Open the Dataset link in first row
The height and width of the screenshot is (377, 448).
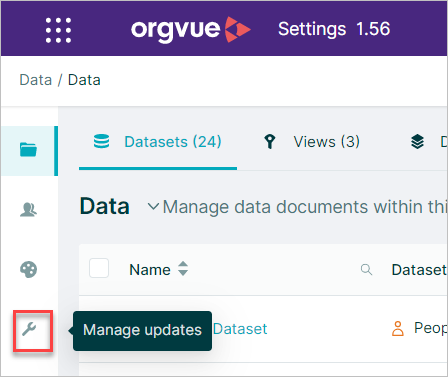coord(240,329)
